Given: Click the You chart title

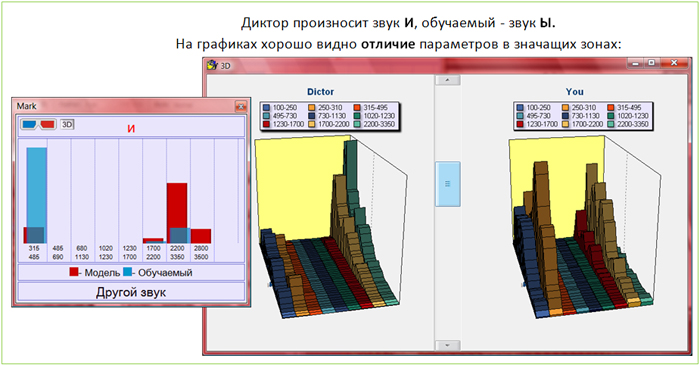Looking at the screenshot, I should point(574,91).
